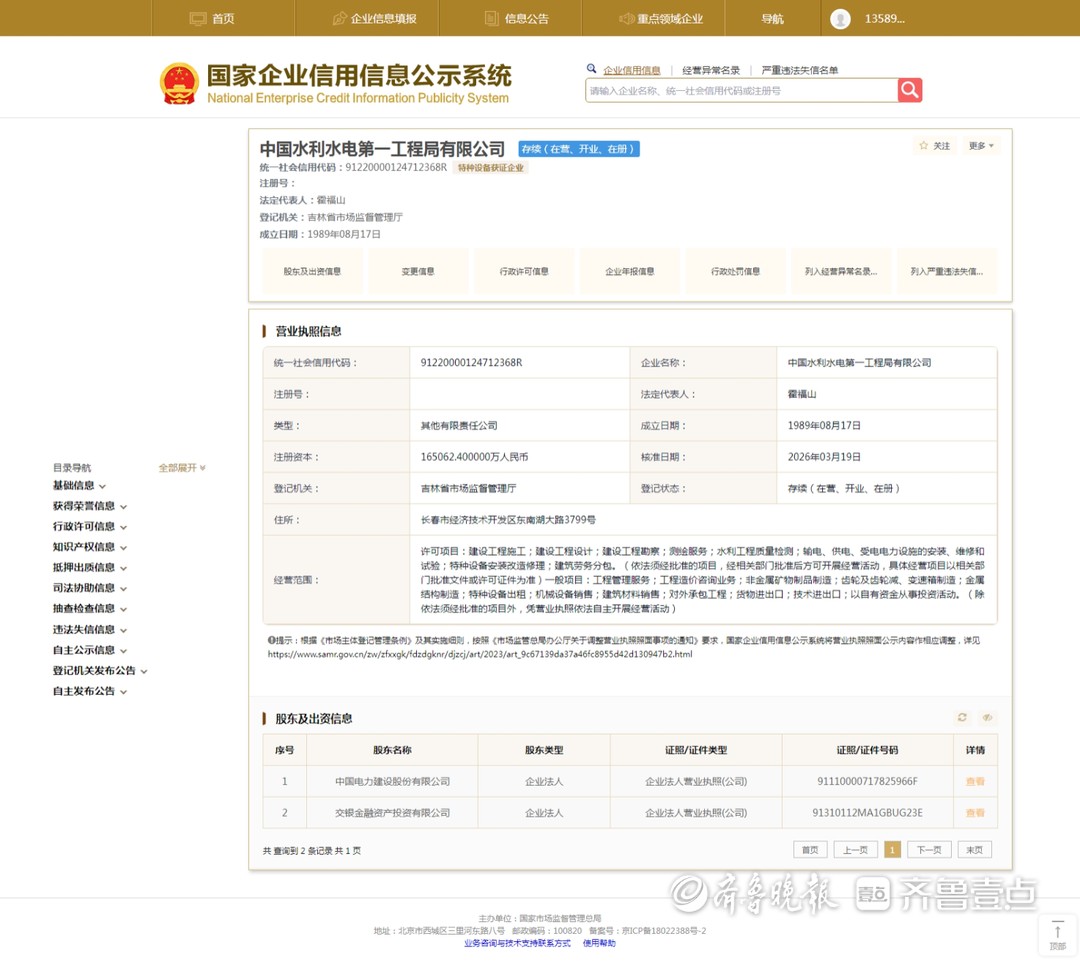The width and height of the screenshot is (1080, 961).
Task: Open the 信息公告 menu item
Action: click(x=517, y=19)
